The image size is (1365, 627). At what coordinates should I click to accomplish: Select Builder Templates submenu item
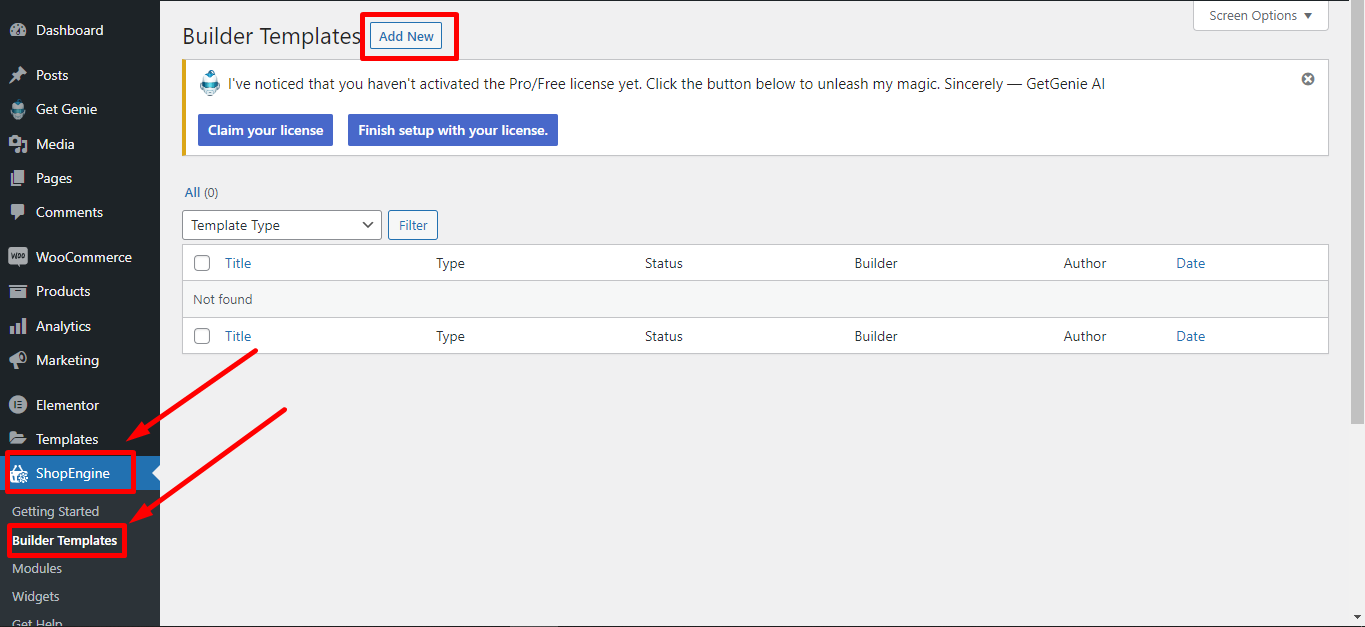pos(64,540)
